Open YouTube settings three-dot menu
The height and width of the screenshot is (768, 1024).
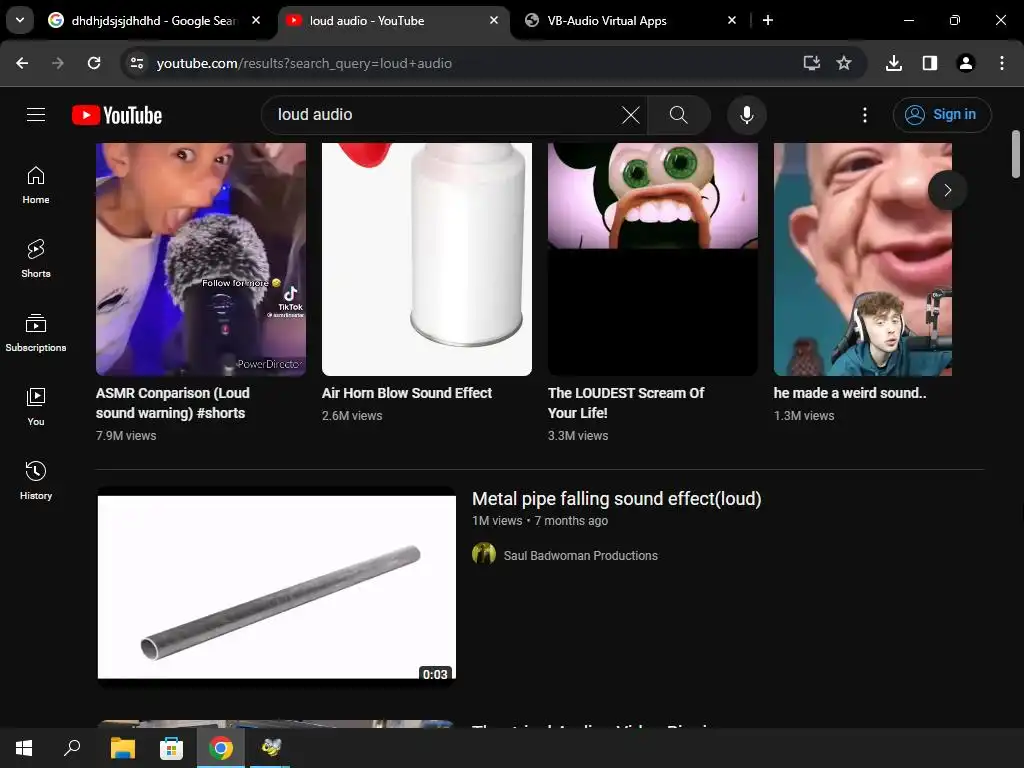(865, 115)
